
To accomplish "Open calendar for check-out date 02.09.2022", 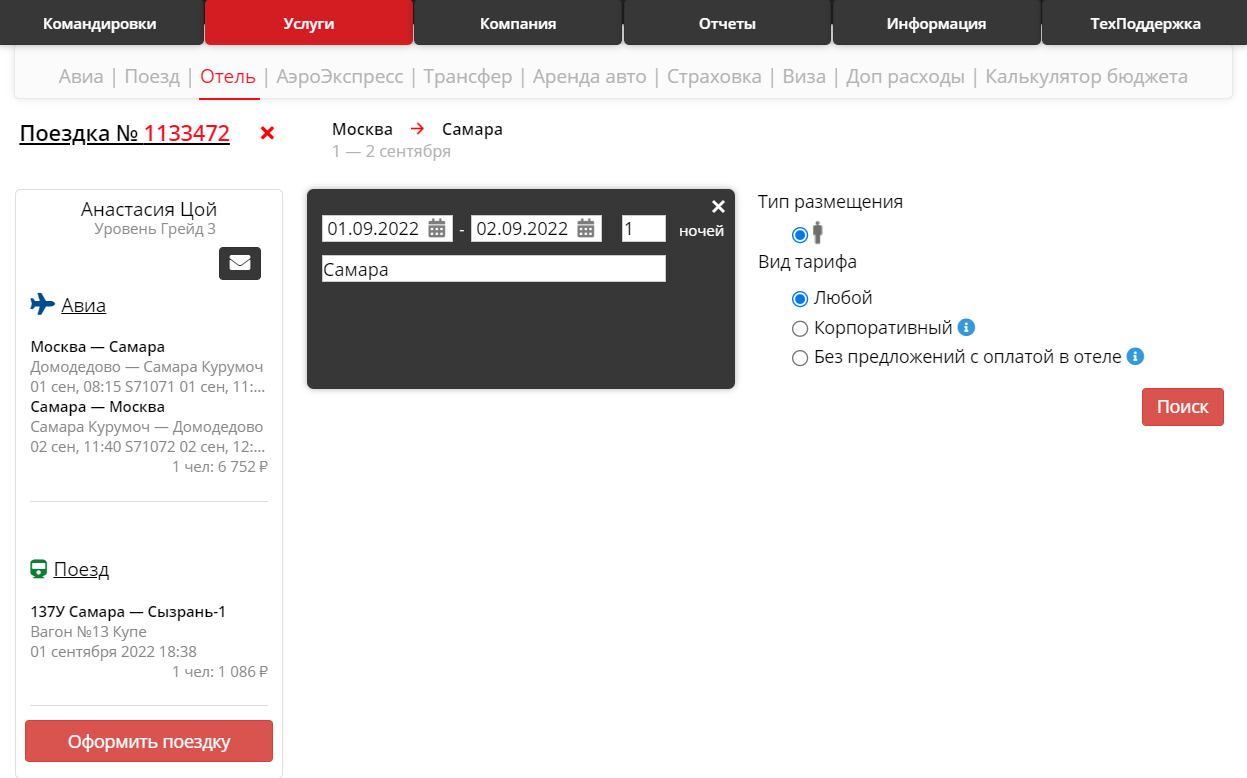I will click(586, 228).
